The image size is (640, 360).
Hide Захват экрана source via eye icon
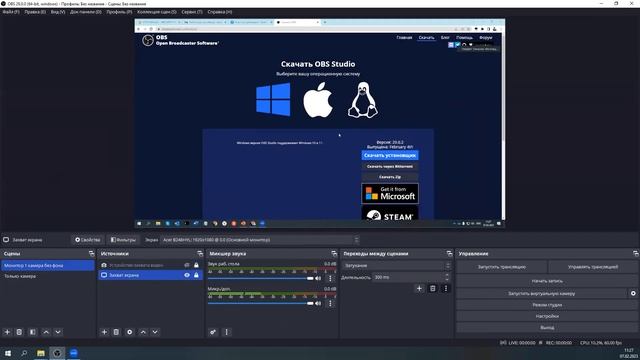(x=187, y=275)
